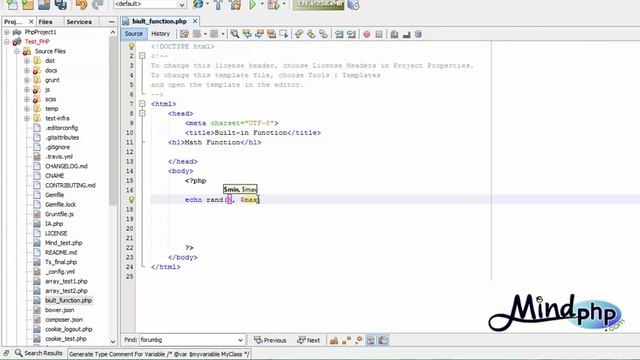Open the browser globe icon in toolbar
The width and height of the screenshot is (640, 360).
coord(198,4)
